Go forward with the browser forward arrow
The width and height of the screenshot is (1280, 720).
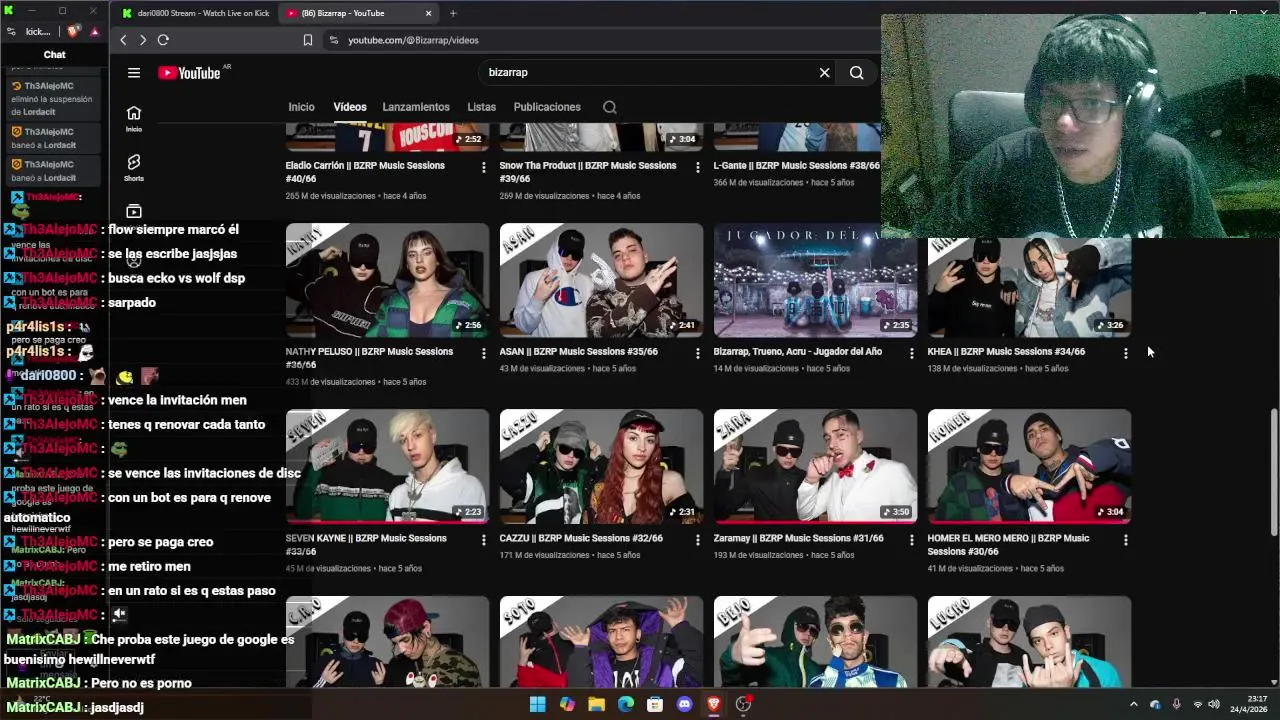[142, 40]
